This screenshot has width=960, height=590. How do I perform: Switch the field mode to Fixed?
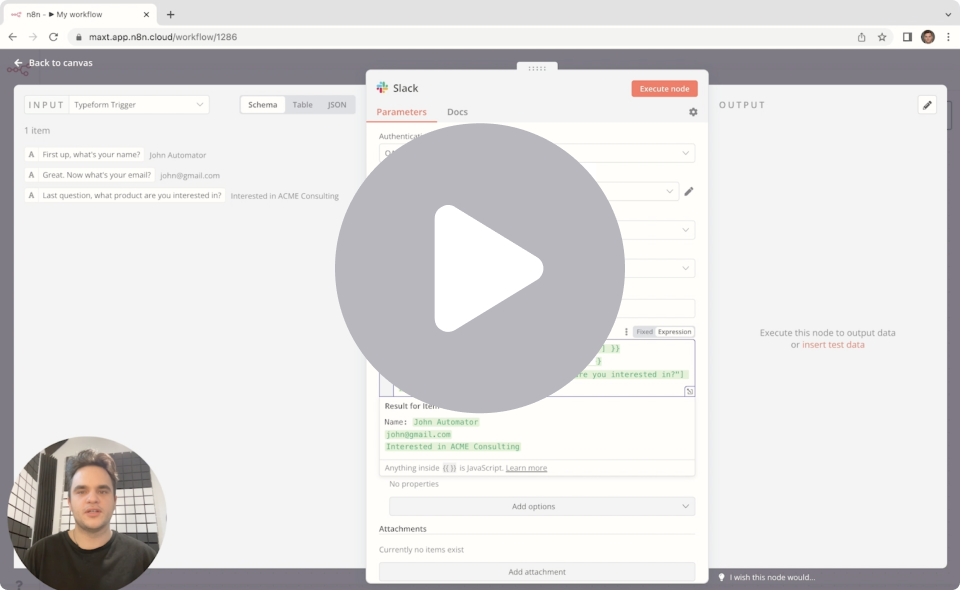tap(644, 332)
